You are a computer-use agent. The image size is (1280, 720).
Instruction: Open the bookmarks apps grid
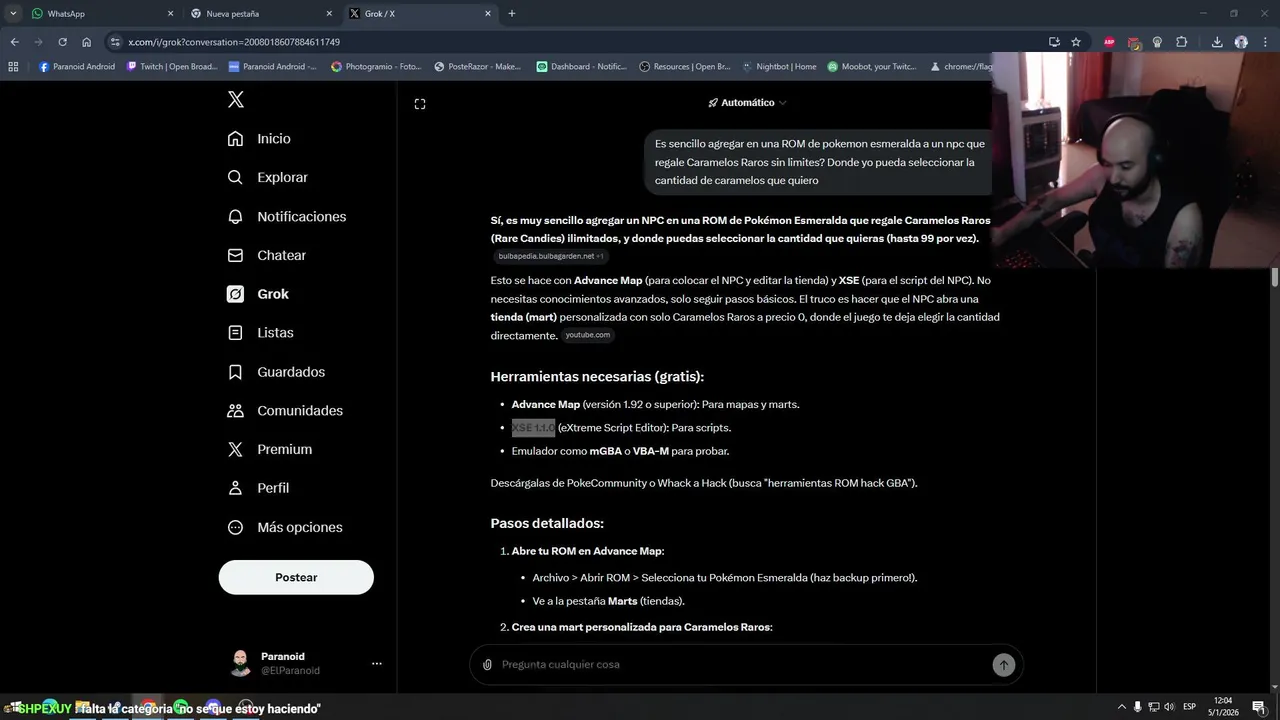pos(13,67)
